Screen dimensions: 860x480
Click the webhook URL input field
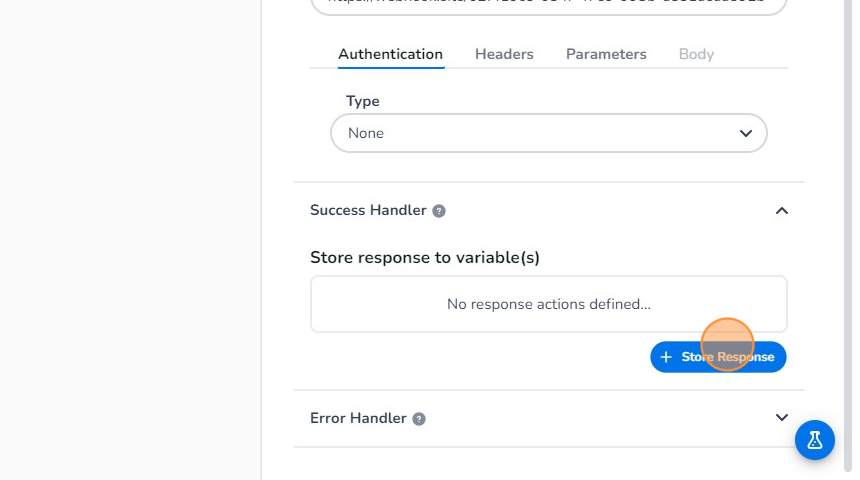click(548, 5)
